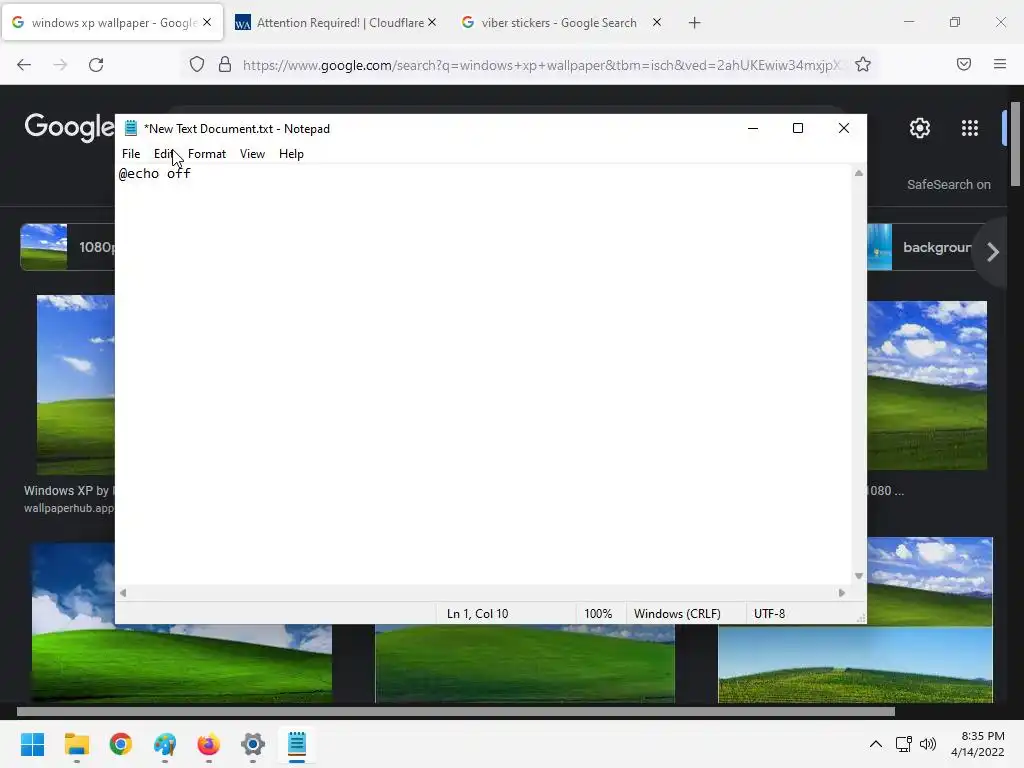The height and width of the screenshot is (768, 1024).
Task: Click Notepad vertical scrollbar down arrow
Action: click(x=859, y=576)
